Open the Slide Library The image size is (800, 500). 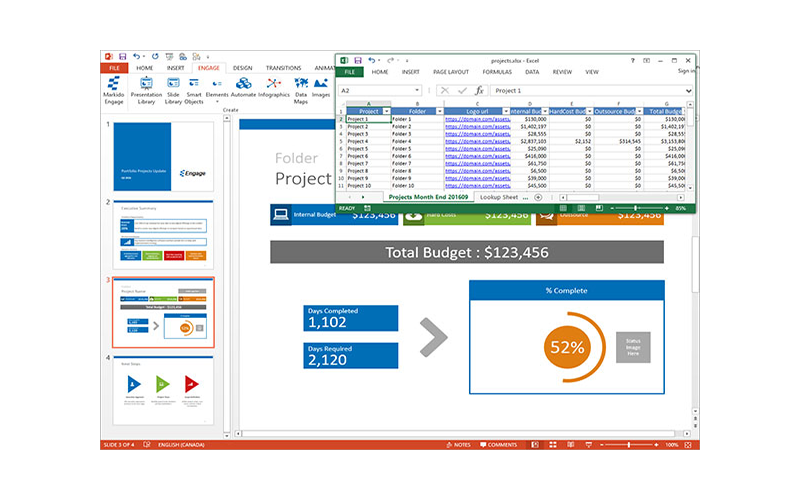coord(173,91)
